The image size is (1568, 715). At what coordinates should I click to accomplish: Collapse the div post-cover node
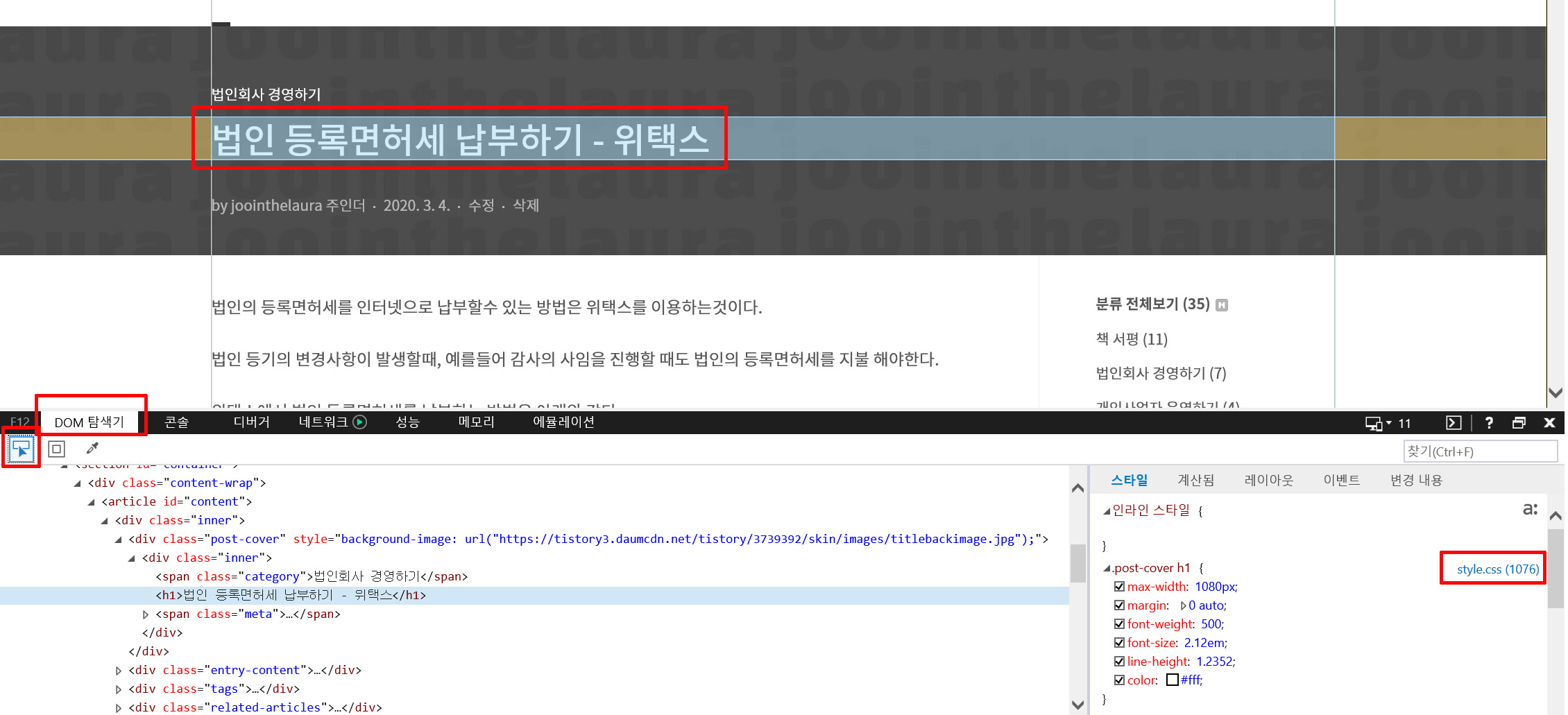(x=118, y=540)
